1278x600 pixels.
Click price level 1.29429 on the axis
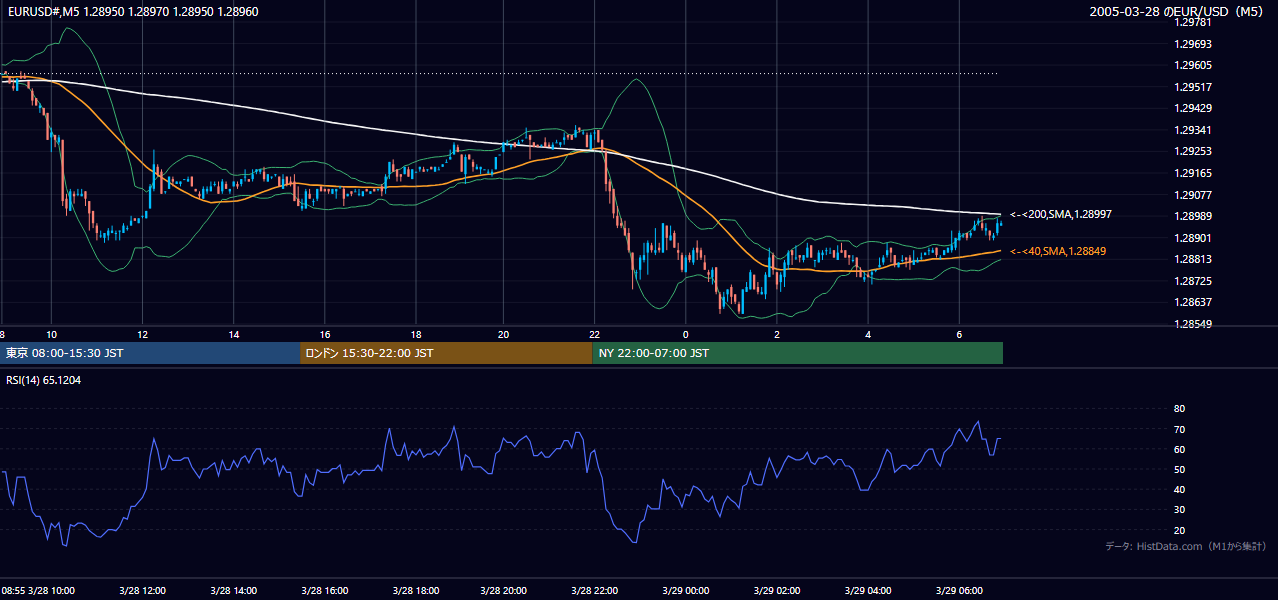(1193, 108)
